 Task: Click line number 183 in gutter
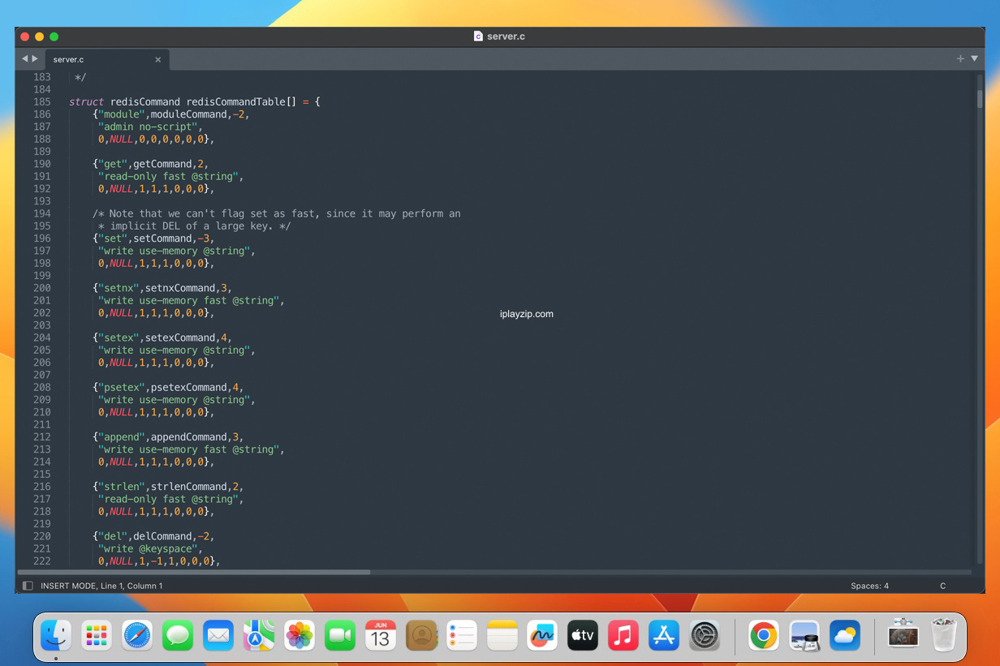click(42, 77)
